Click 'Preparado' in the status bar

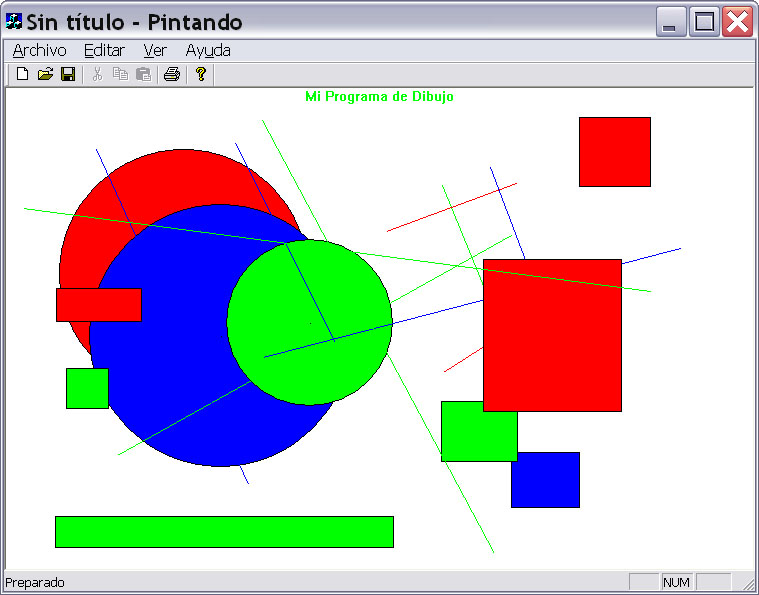coord(35,582)
